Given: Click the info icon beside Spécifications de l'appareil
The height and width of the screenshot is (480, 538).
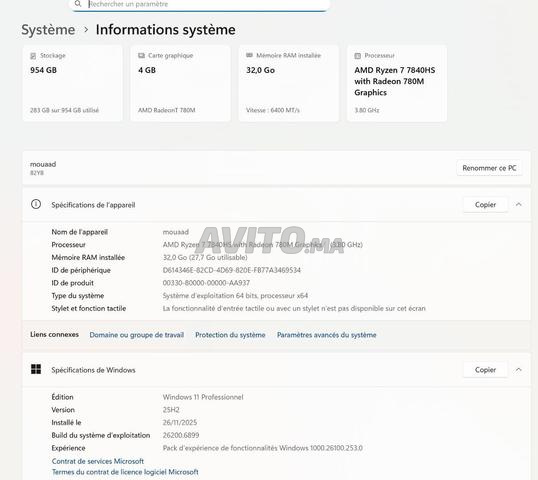Looking at the screenshot, I should click(36, 204).
